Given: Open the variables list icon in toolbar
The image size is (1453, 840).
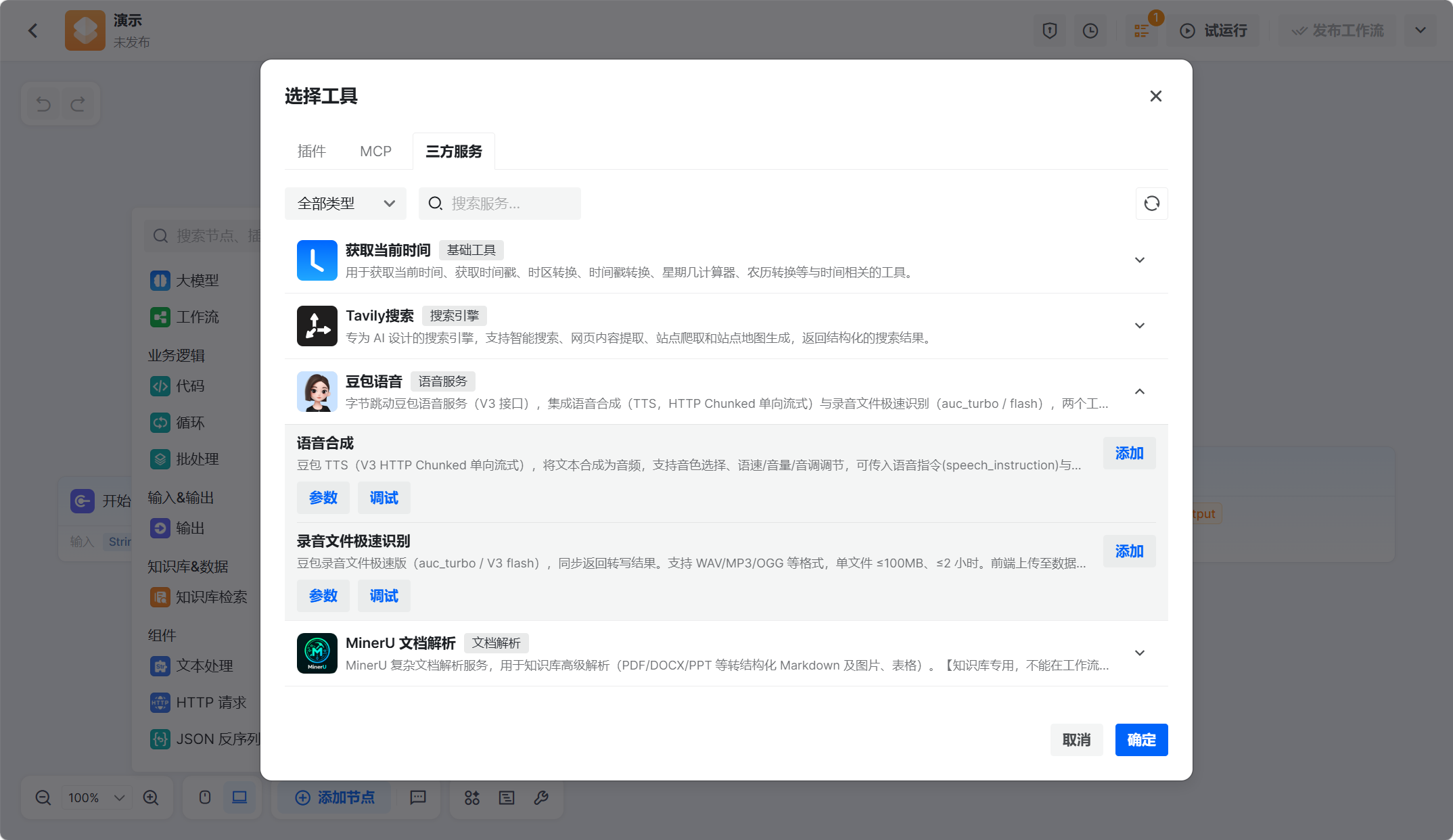Looking at the screenshot, I should (x=507, y=798).
